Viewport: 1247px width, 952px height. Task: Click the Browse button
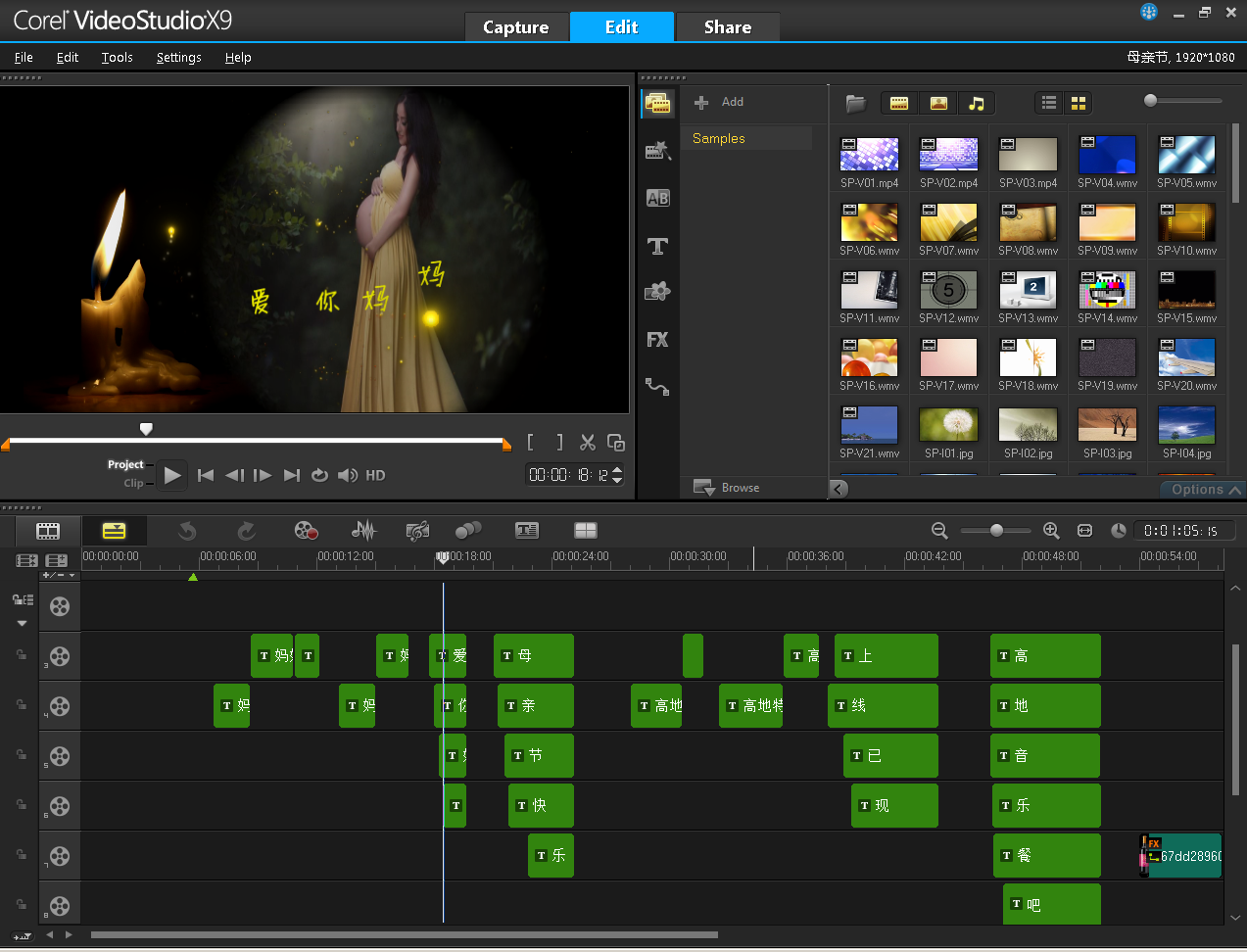727,488
